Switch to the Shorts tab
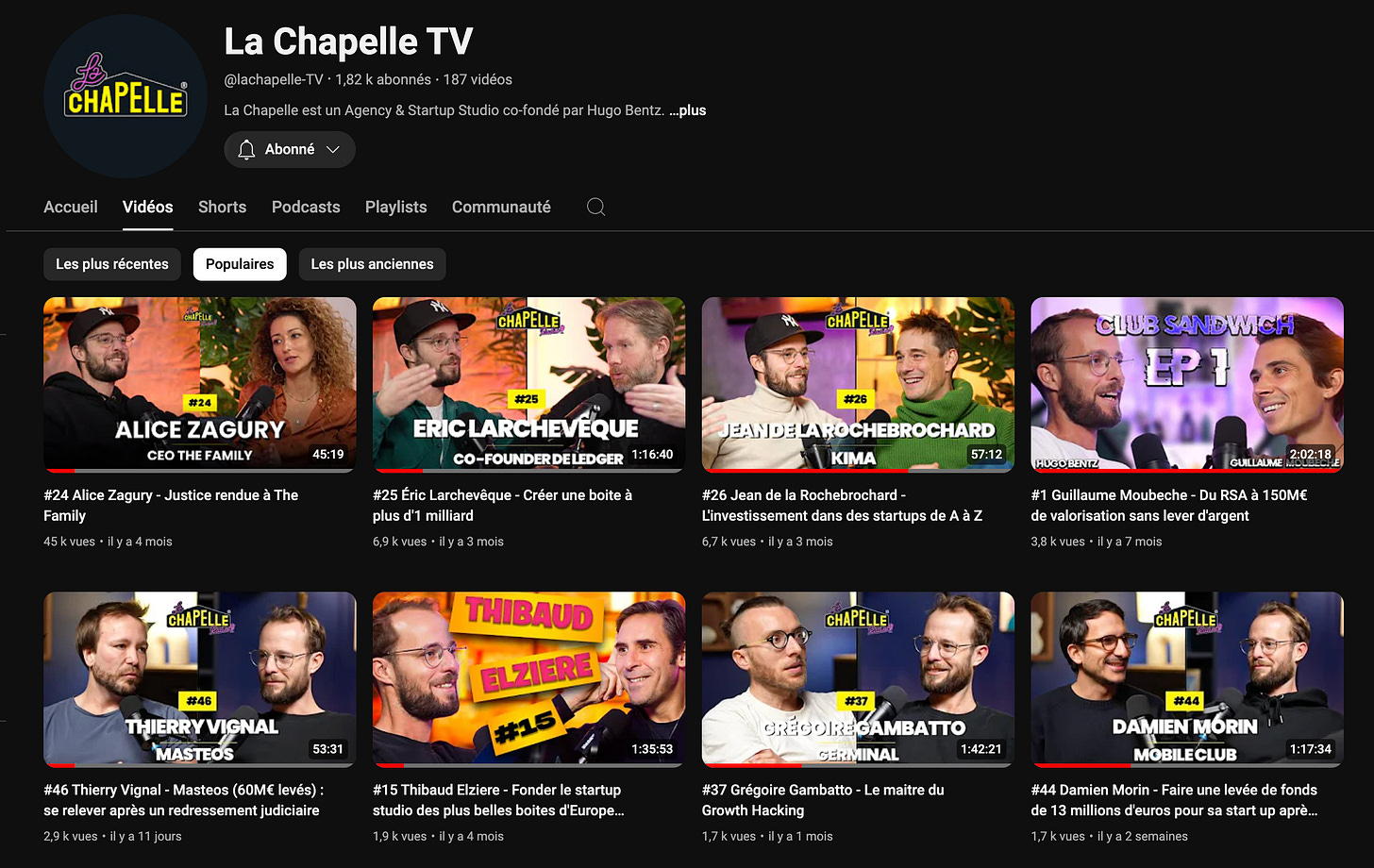Viewport: 1374px width, 868px height. click(223, 207)
